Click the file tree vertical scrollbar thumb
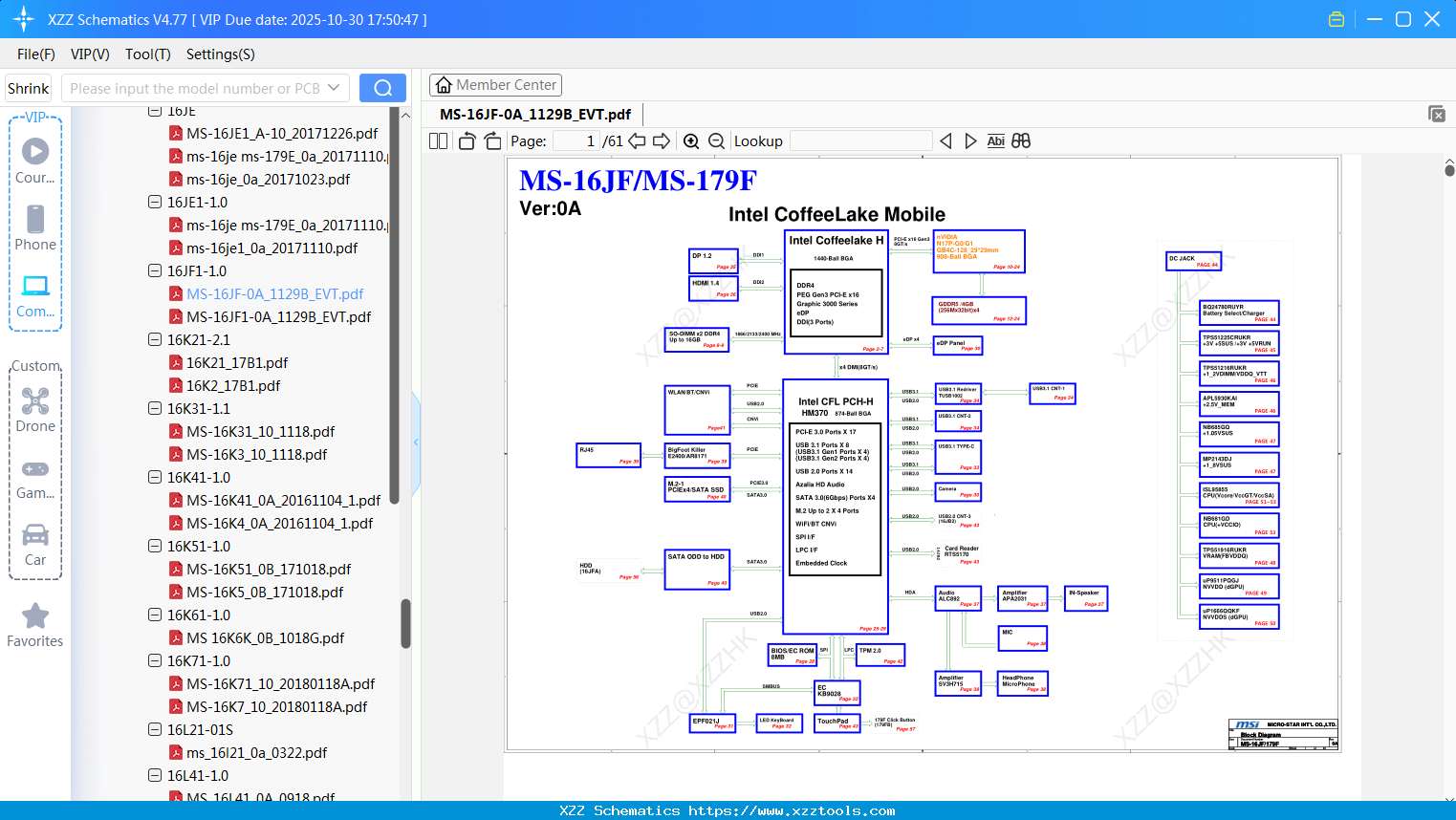 tap(405, 623)
